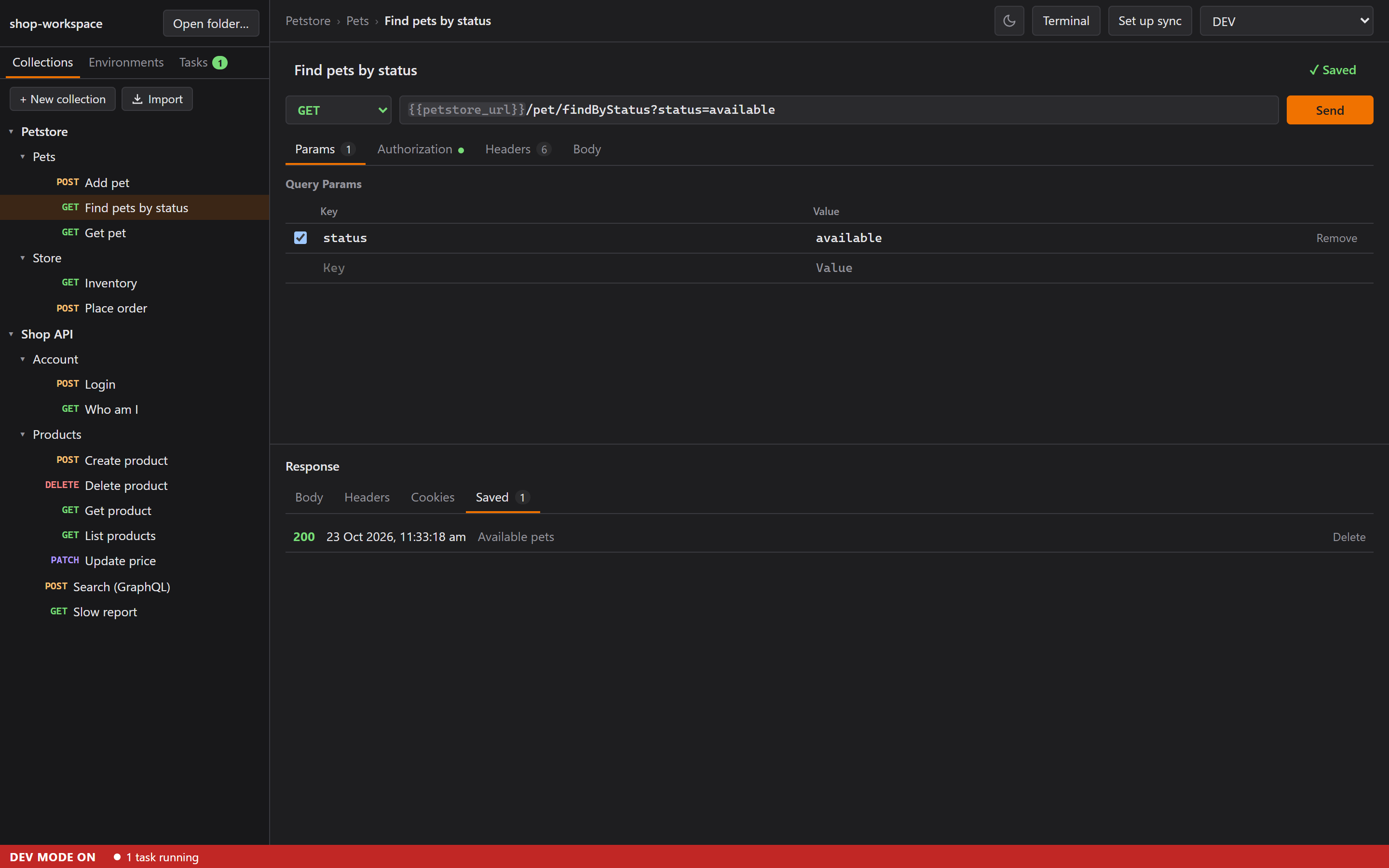Delete the saved Available pets response
Image resolution: width=1389 pixels, height=868 pixels.
(x=1349, y=537)
